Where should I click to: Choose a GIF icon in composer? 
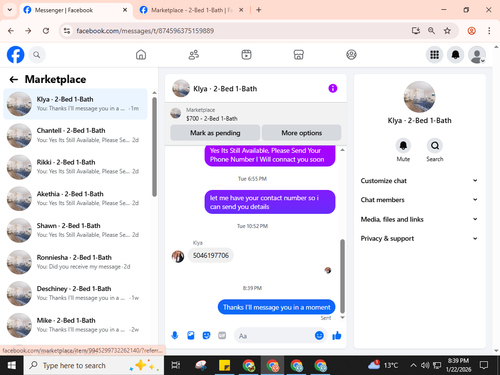[x=222, y=335]
